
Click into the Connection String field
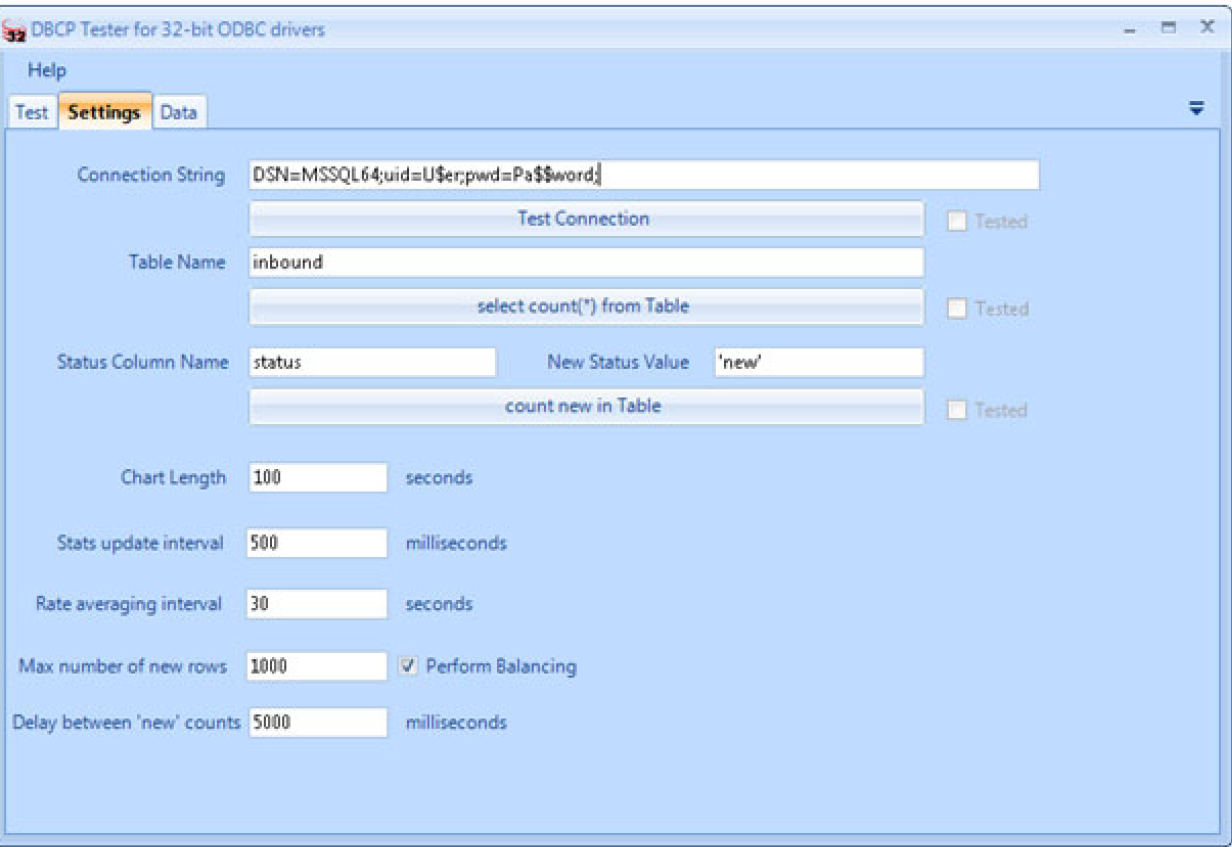[643, 175]
